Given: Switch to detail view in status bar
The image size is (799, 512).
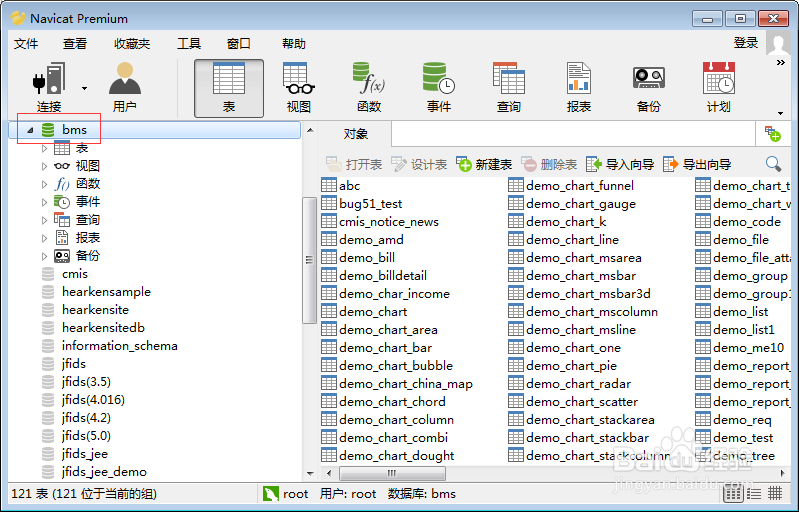Looking at the screenshot, I should [754, 493].
